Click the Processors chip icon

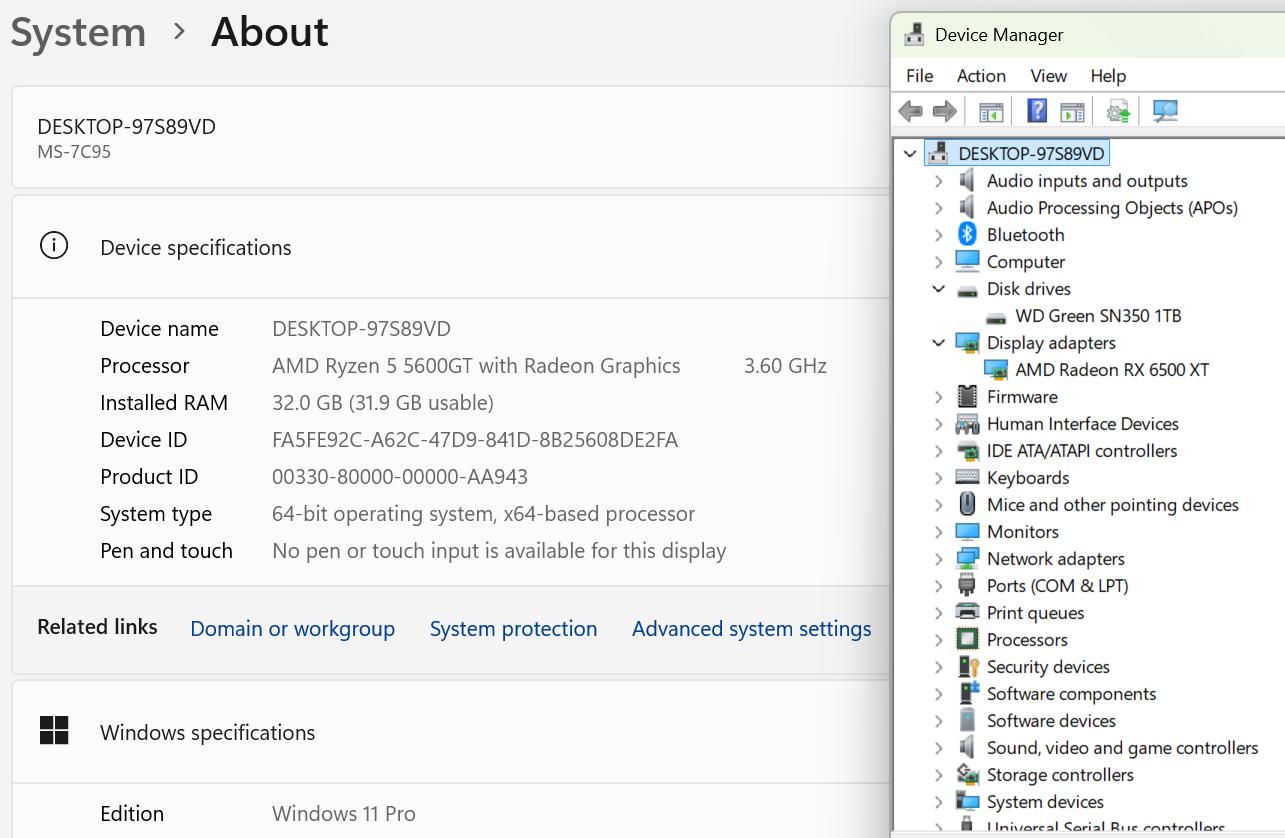coord(967,639)
